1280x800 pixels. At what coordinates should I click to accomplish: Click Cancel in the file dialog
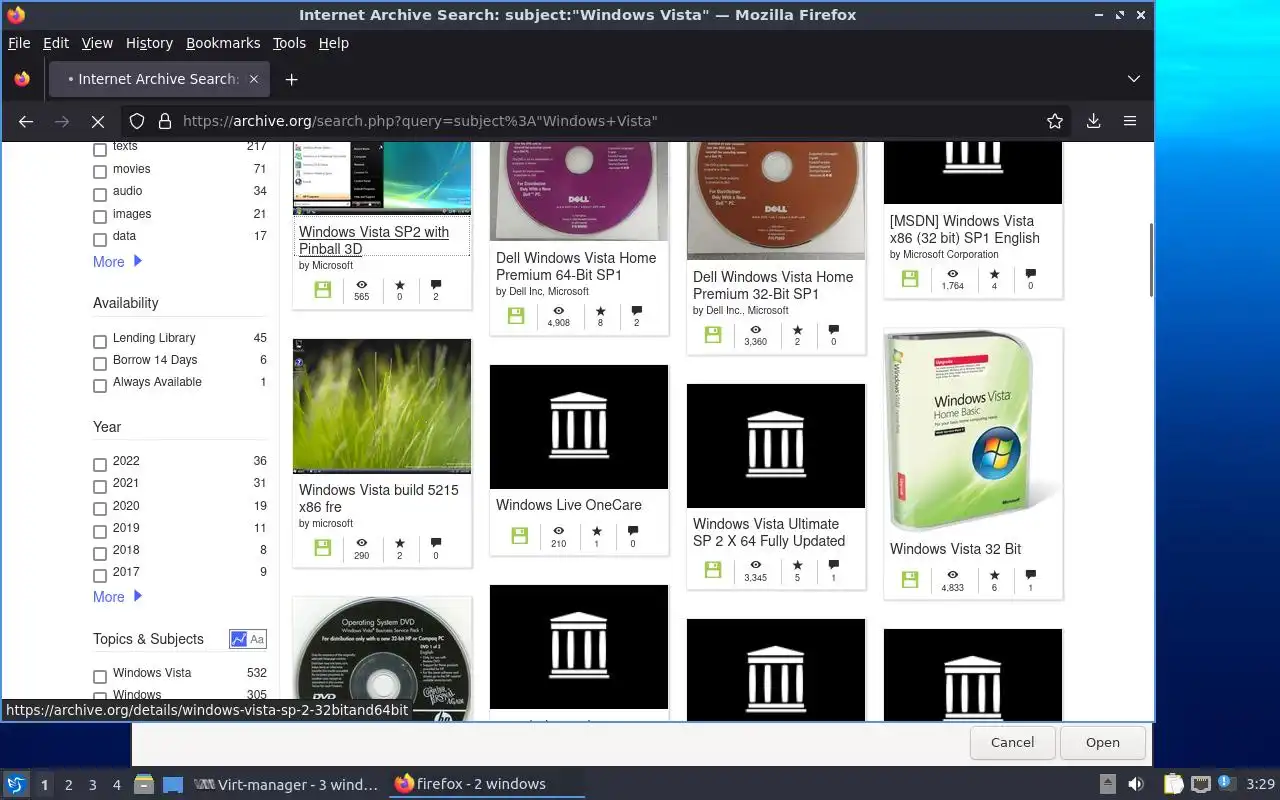(1012, 742)
